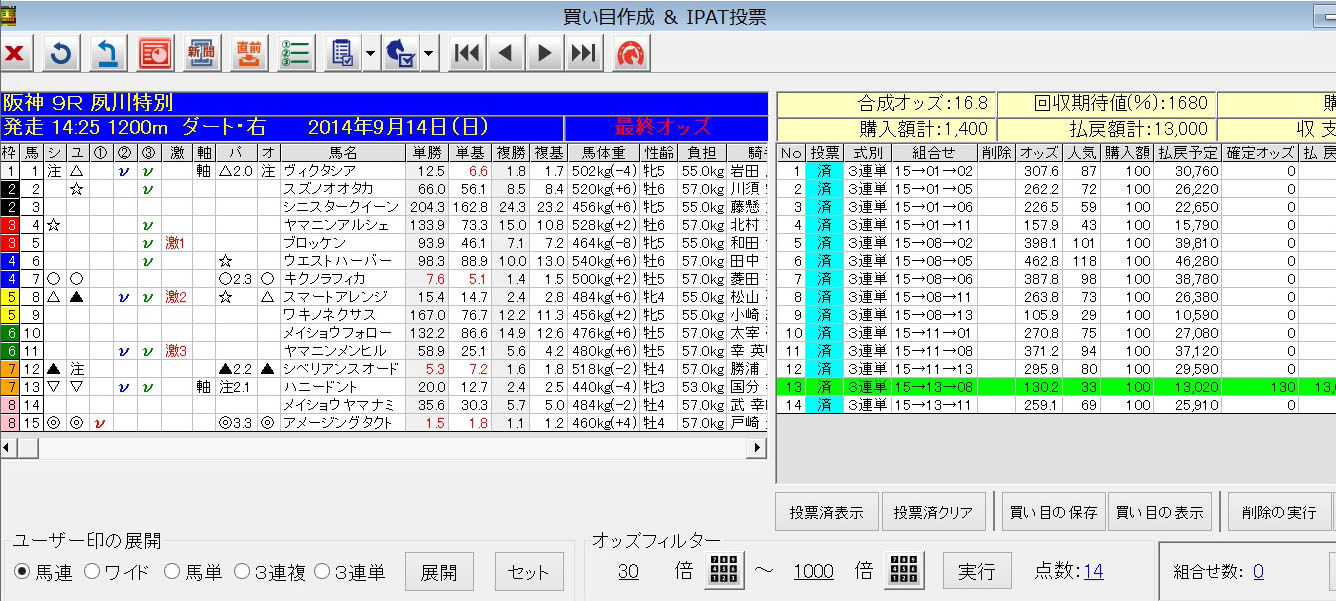This screenshot has height=601, width=1336.
Task: Click the 馬名 column header
Action: (x=342, y=152)
